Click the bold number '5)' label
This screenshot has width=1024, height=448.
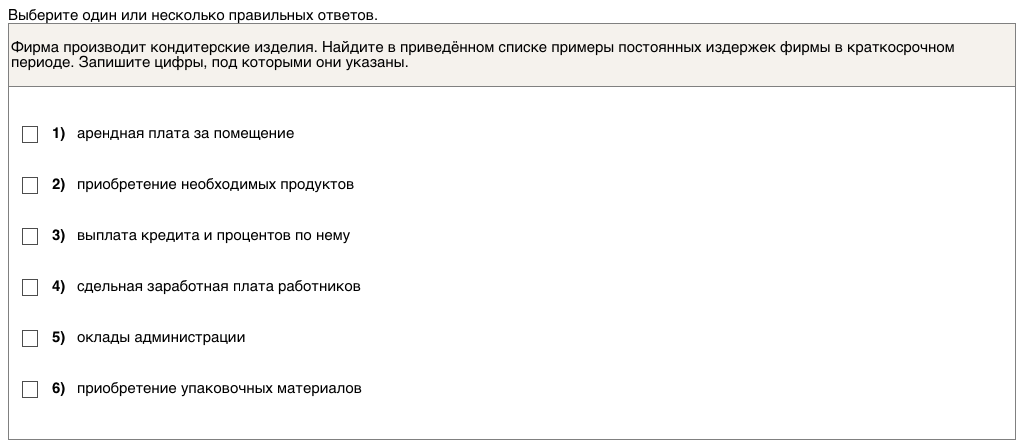point(58,338)
